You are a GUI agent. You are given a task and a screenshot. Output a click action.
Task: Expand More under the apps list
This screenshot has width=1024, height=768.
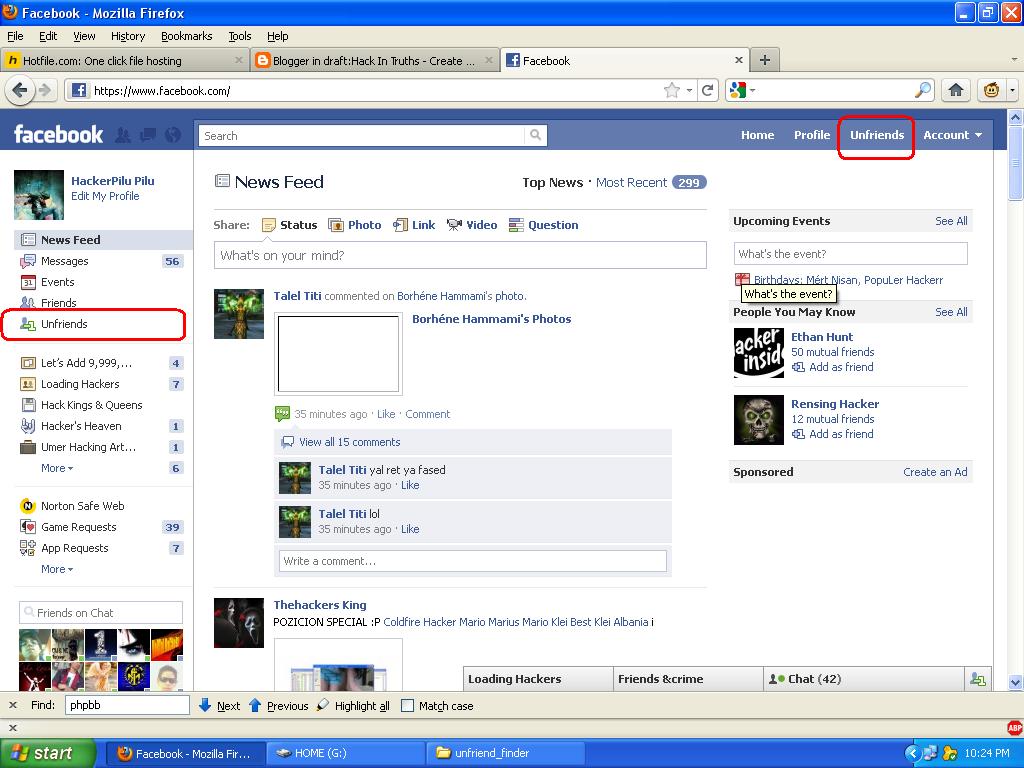pyautogui.click(x=57, y=569)
